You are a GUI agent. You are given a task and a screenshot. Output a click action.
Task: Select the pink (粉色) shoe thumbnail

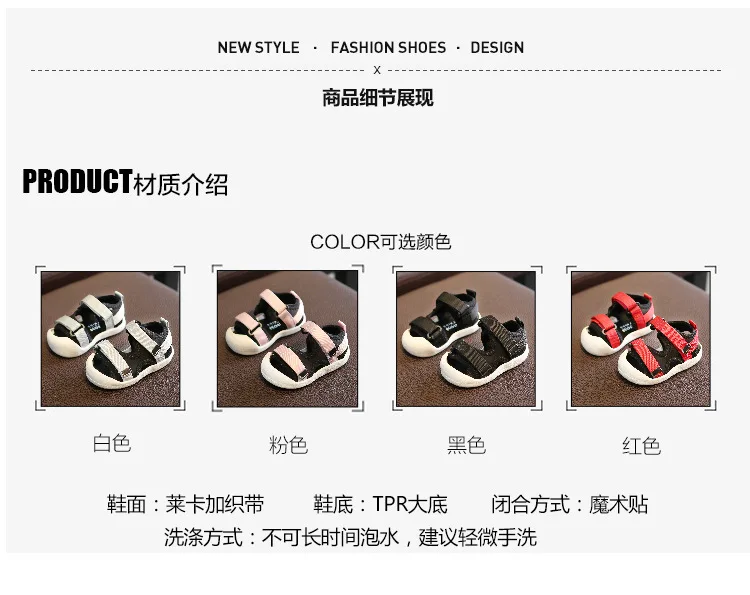point(287,339)
